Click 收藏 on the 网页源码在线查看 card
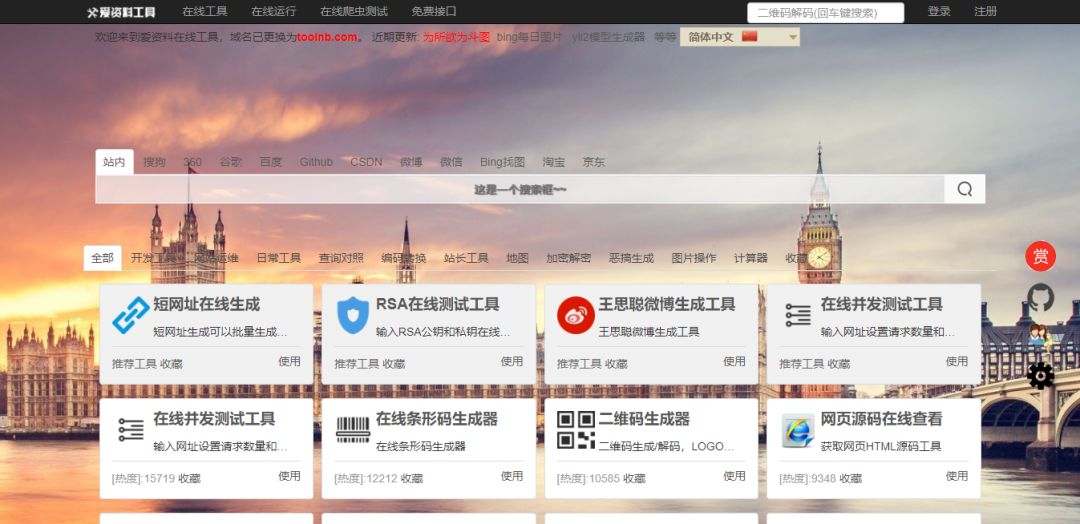This screenshot has height=524, width=1080. tap(851, 478)
